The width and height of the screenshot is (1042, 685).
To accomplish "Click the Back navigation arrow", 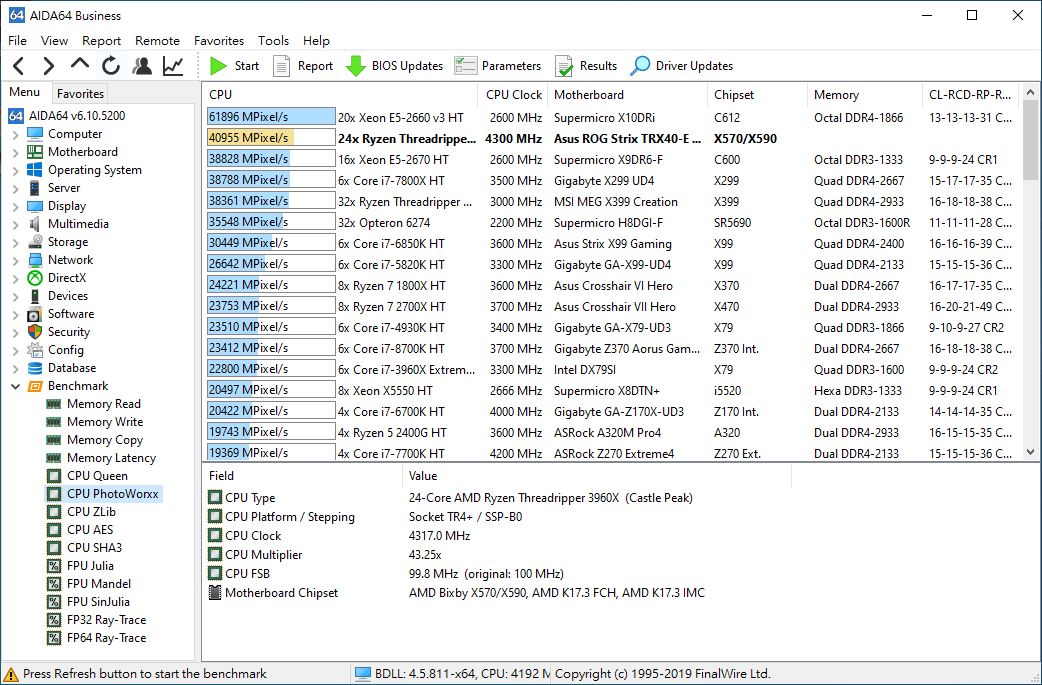I will coord(19,66).
